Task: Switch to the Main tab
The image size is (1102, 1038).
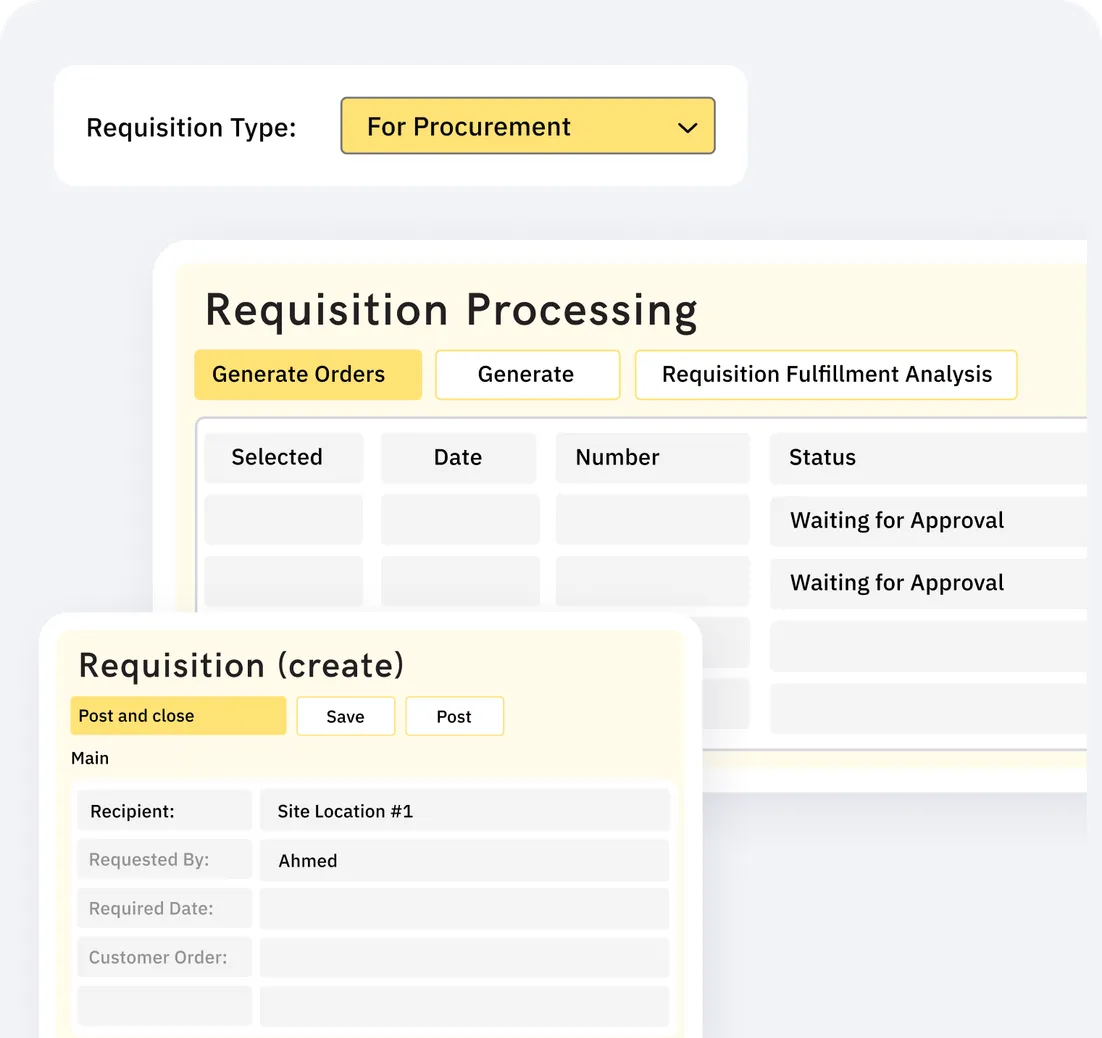Action: tap(90, 758)
